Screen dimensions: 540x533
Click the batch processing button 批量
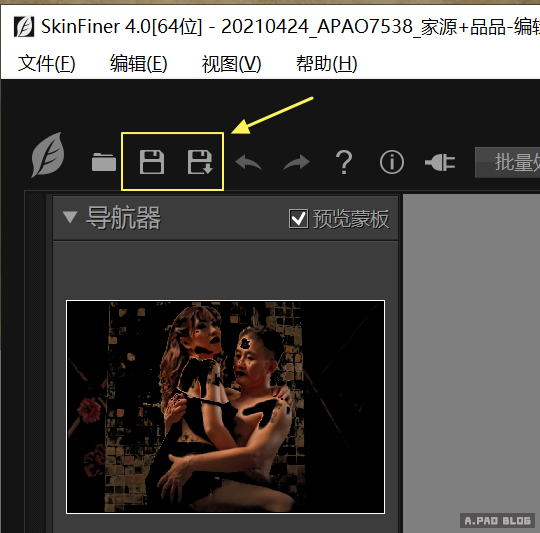click(507, 163)
